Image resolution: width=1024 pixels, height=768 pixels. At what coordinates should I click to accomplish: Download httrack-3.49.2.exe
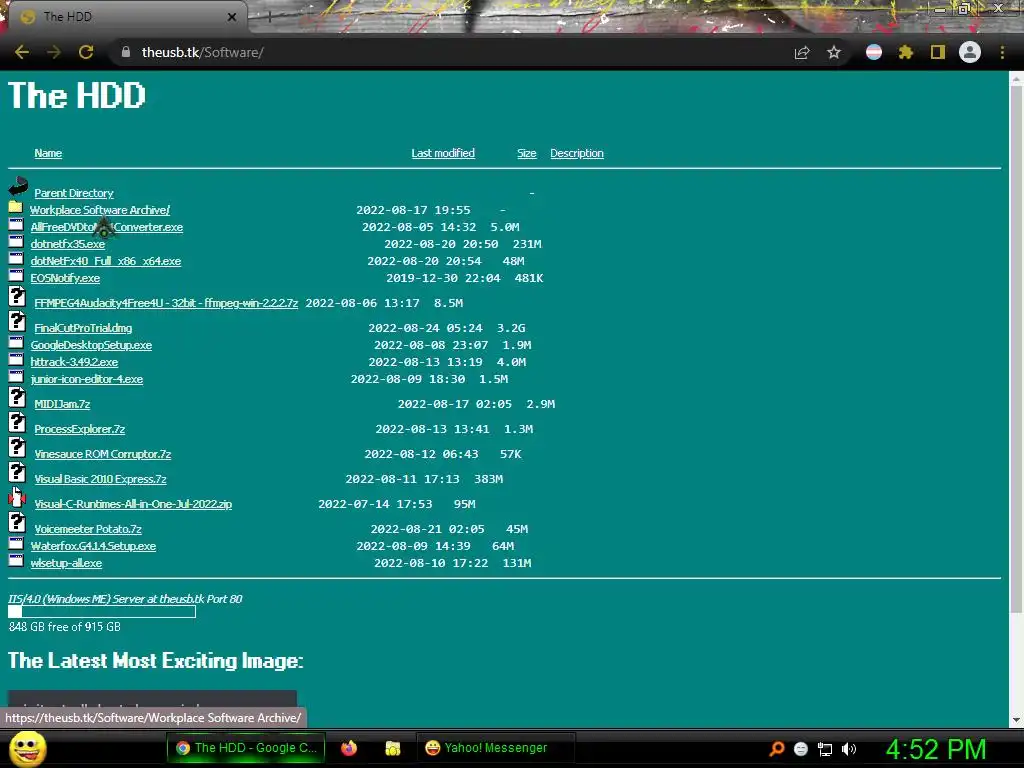coord(74,362)
